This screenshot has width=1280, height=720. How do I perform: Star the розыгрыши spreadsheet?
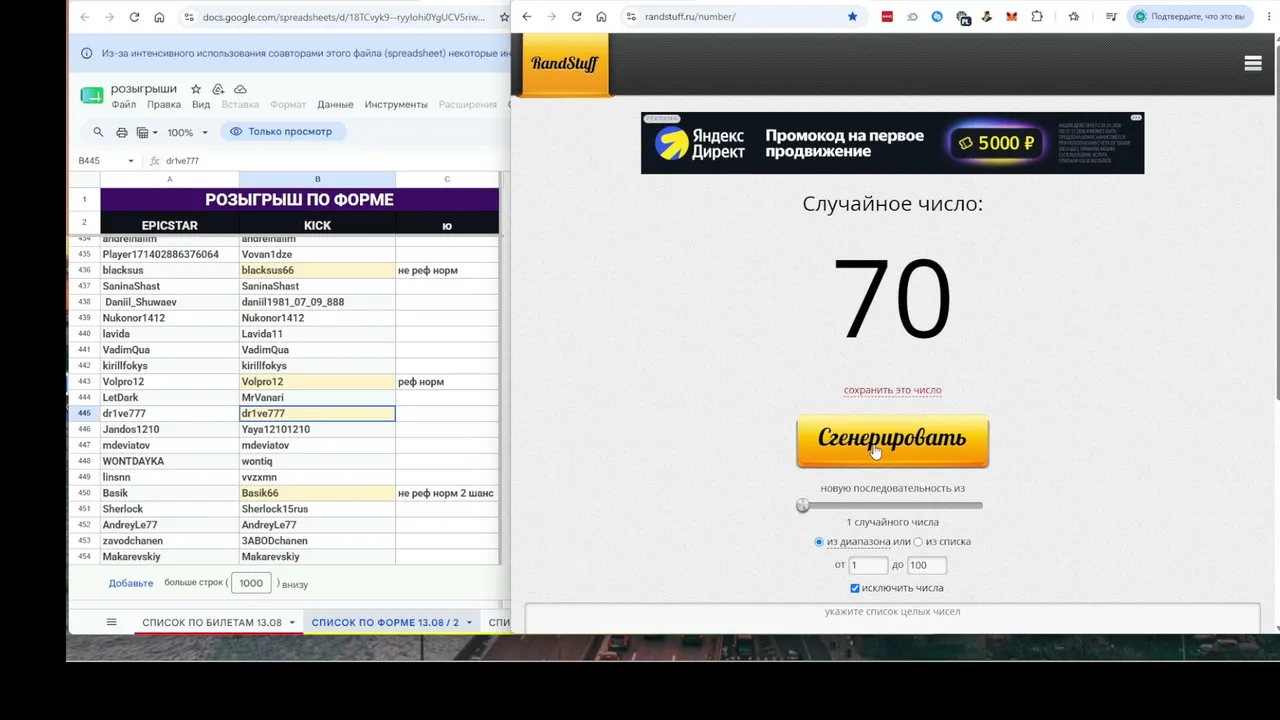click(196, 89)
